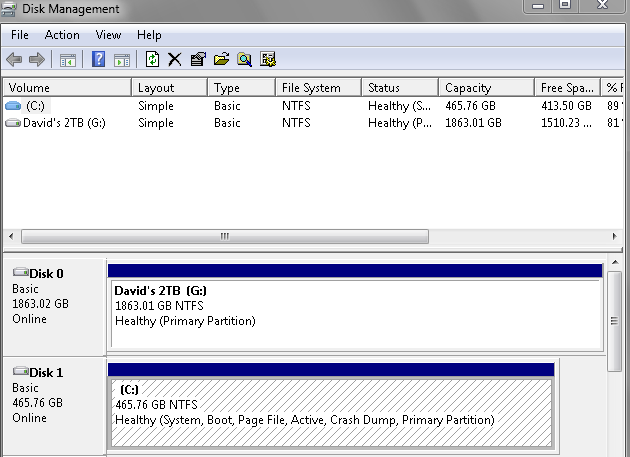Image resolution: width=630 pixels, height=457 pixels.
Task: Open the Help menu
Action: coord(149,35)
